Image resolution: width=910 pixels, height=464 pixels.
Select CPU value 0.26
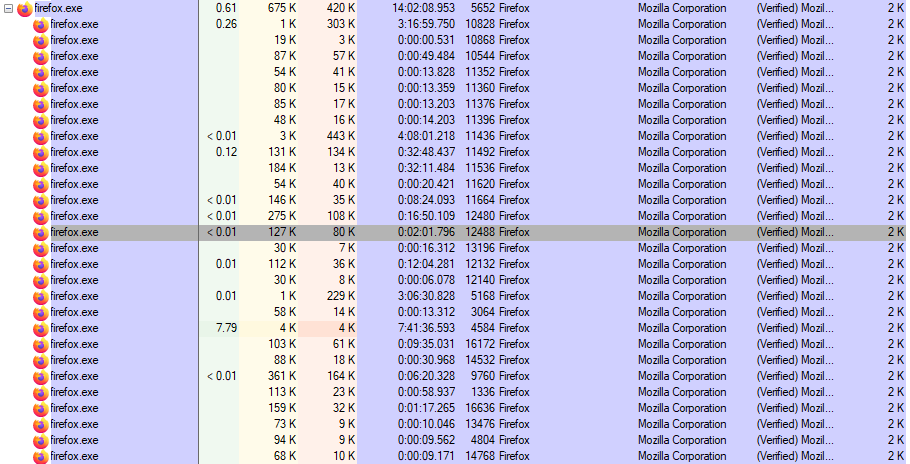pos(226,24)
